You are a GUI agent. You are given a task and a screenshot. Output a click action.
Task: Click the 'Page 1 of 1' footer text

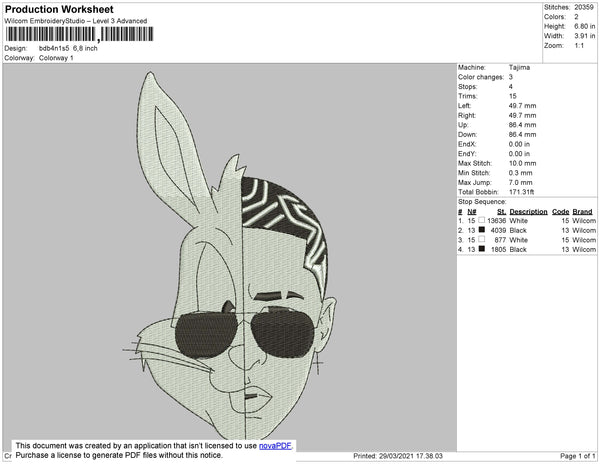pos(578,456)
